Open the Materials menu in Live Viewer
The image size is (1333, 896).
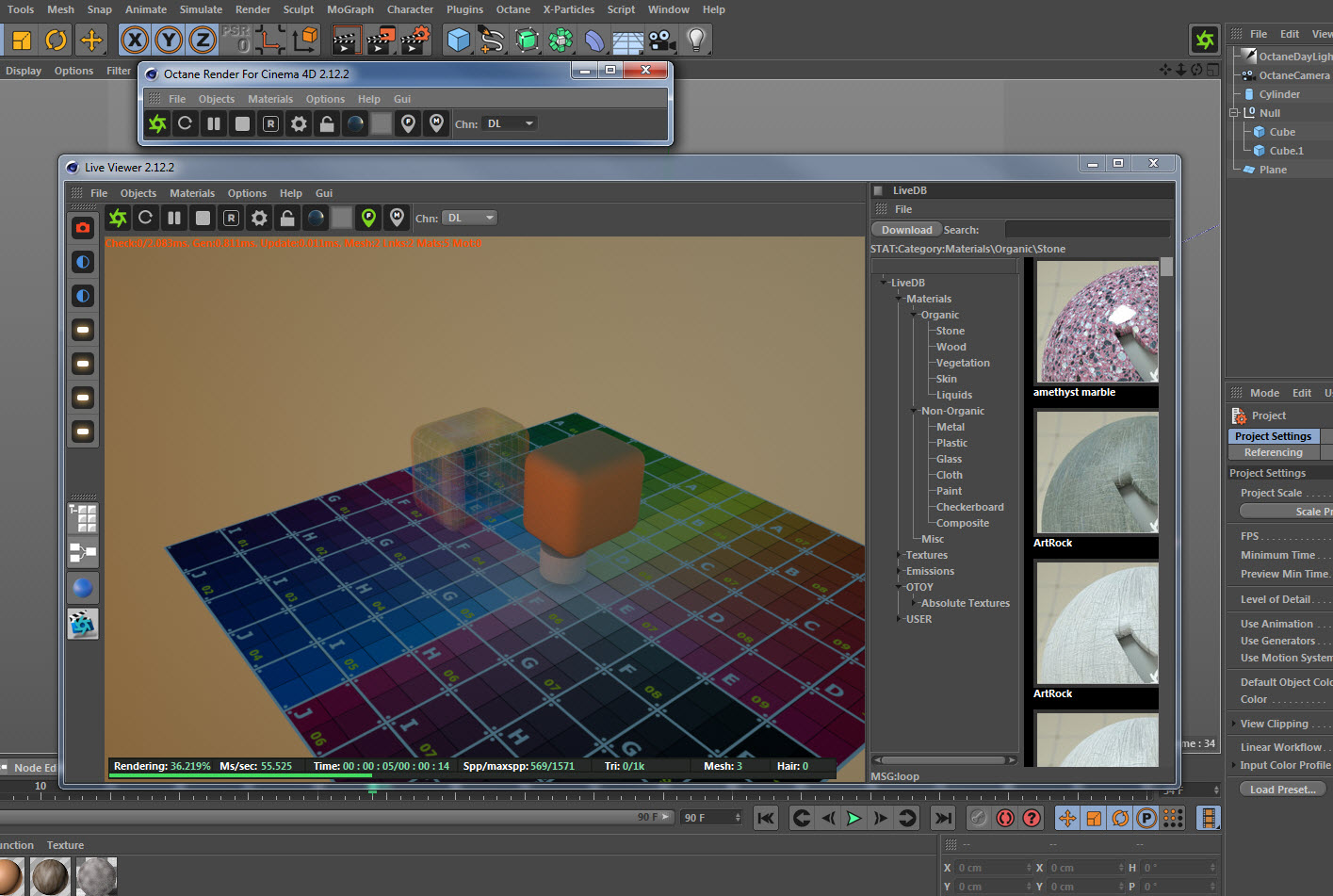pyautogui.click(x=192, y=193)
